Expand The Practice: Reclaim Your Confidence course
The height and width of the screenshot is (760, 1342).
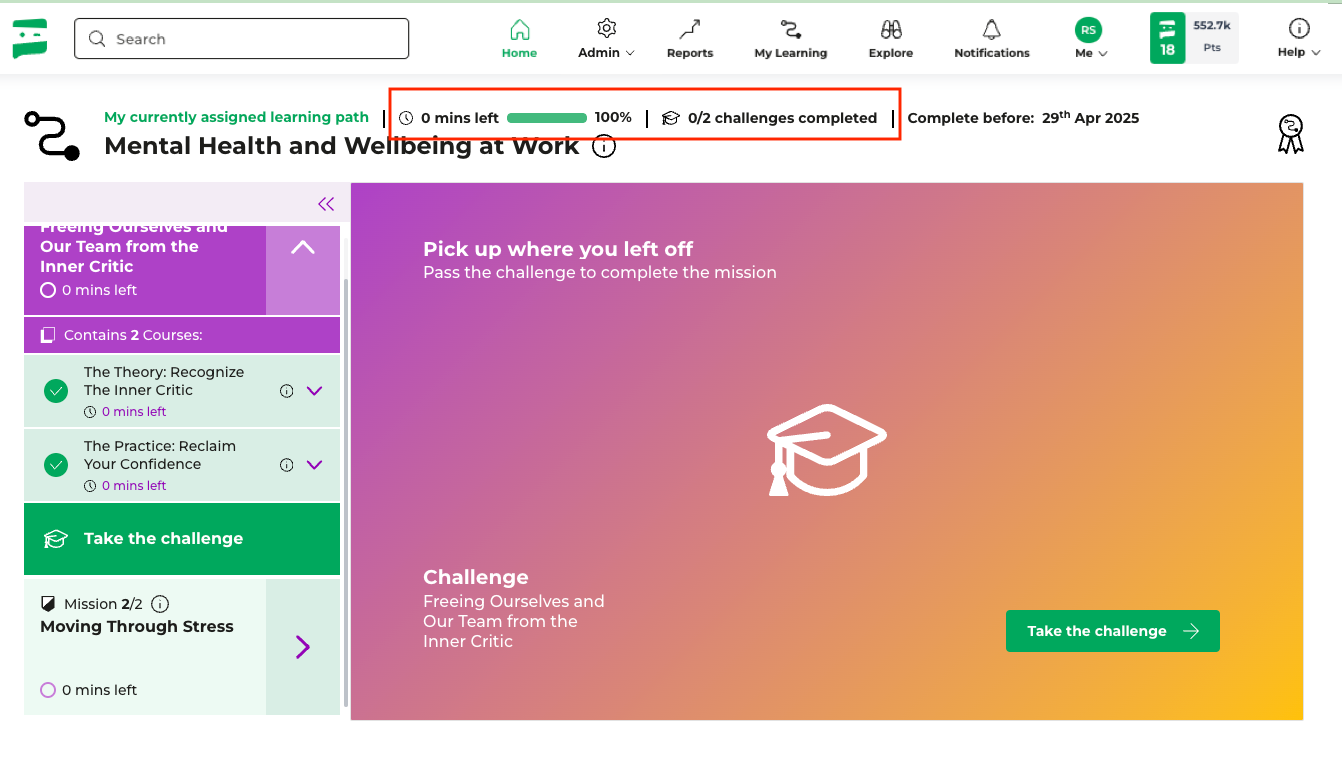click(315, 465)
